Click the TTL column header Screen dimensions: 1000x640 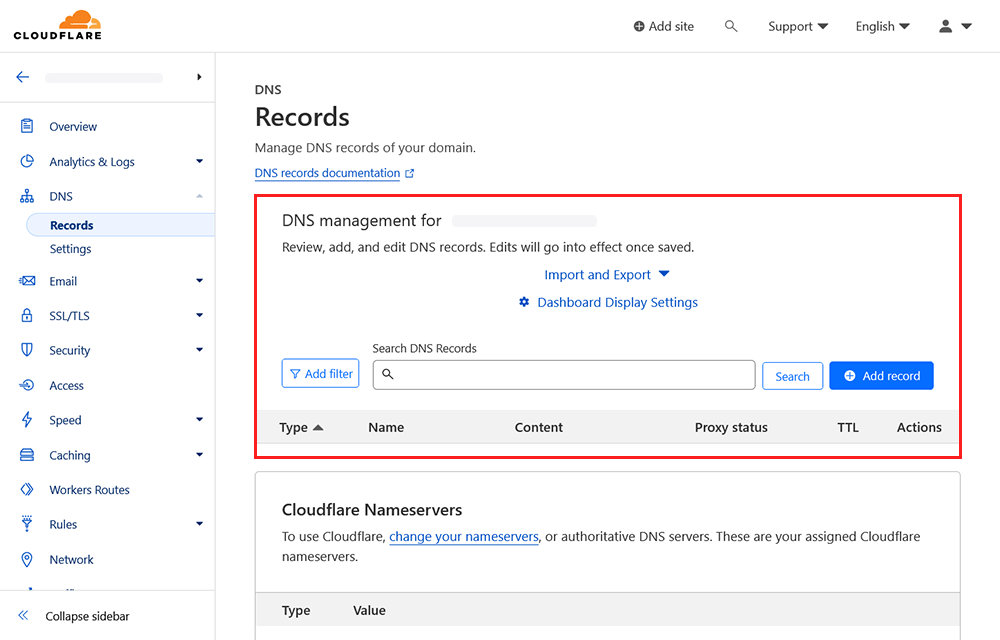pyautogui.click(x=848, y=427)
